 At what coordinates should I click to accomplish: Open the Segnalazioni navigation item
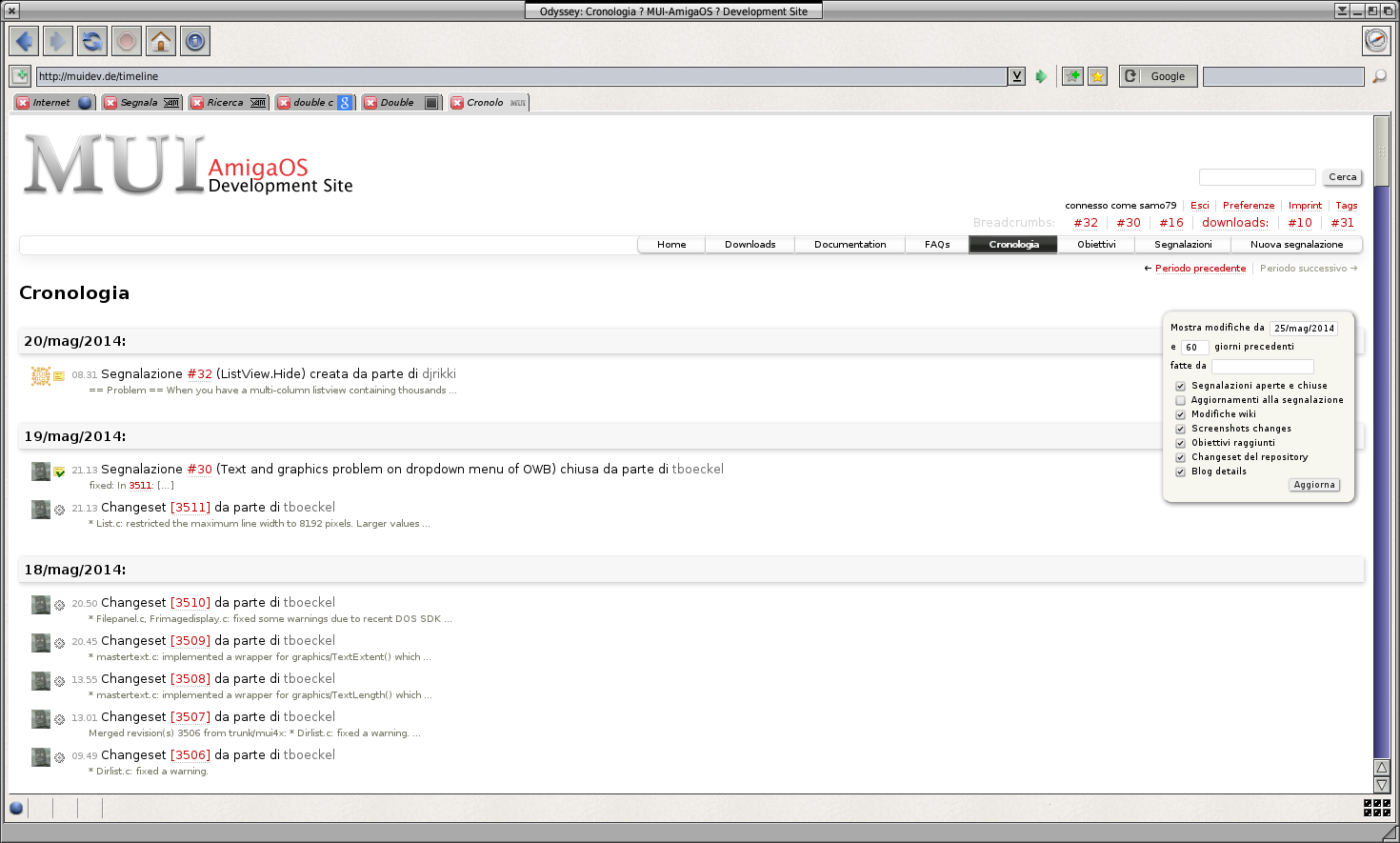1183,245
